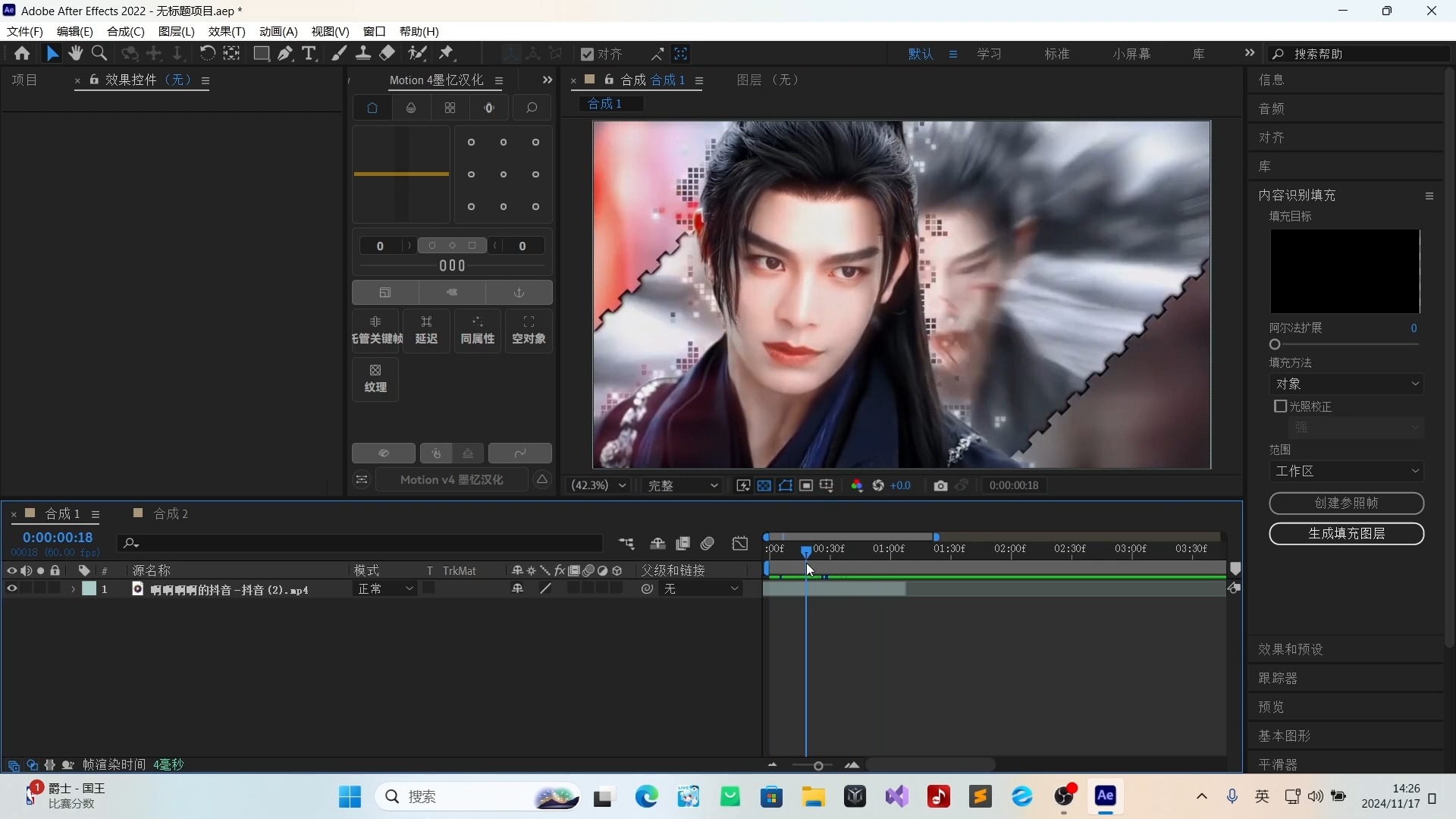1456x819 pixels.
Task: Open the 完整 resolution dropdown
Action: (682, 486)
